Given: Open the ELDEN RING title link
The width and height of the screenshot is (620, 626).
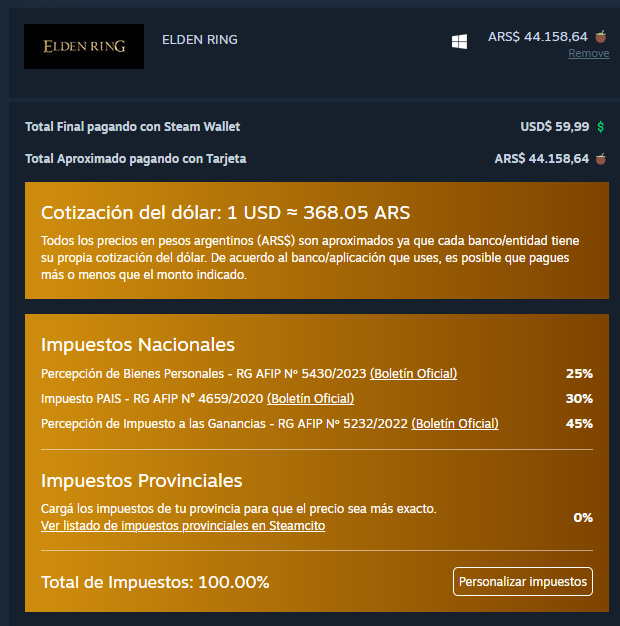Looking at the screenshot, I should 200,40.
